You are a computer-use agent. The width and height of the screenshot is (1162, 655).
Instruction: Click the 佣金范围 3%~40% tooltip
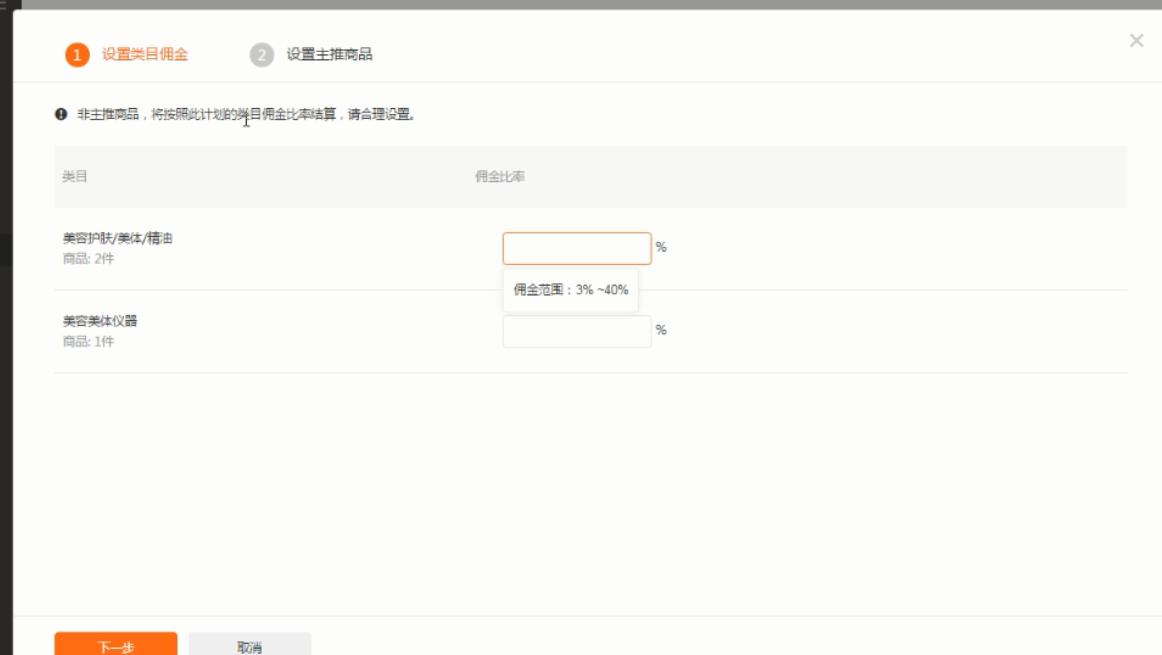click(570, 290)
